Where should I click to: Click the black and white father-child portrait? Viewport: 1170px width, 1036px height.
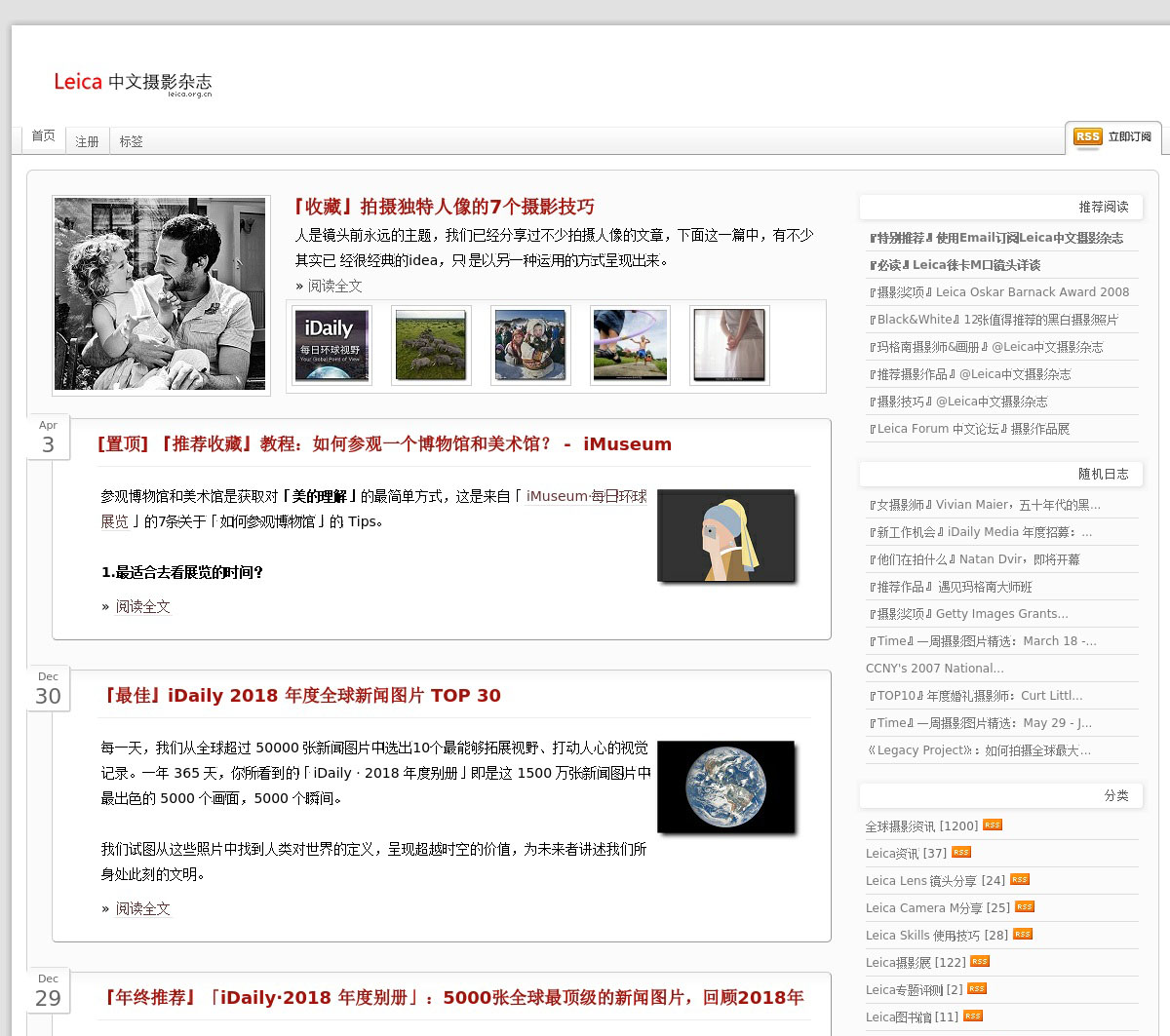(161, 294)
